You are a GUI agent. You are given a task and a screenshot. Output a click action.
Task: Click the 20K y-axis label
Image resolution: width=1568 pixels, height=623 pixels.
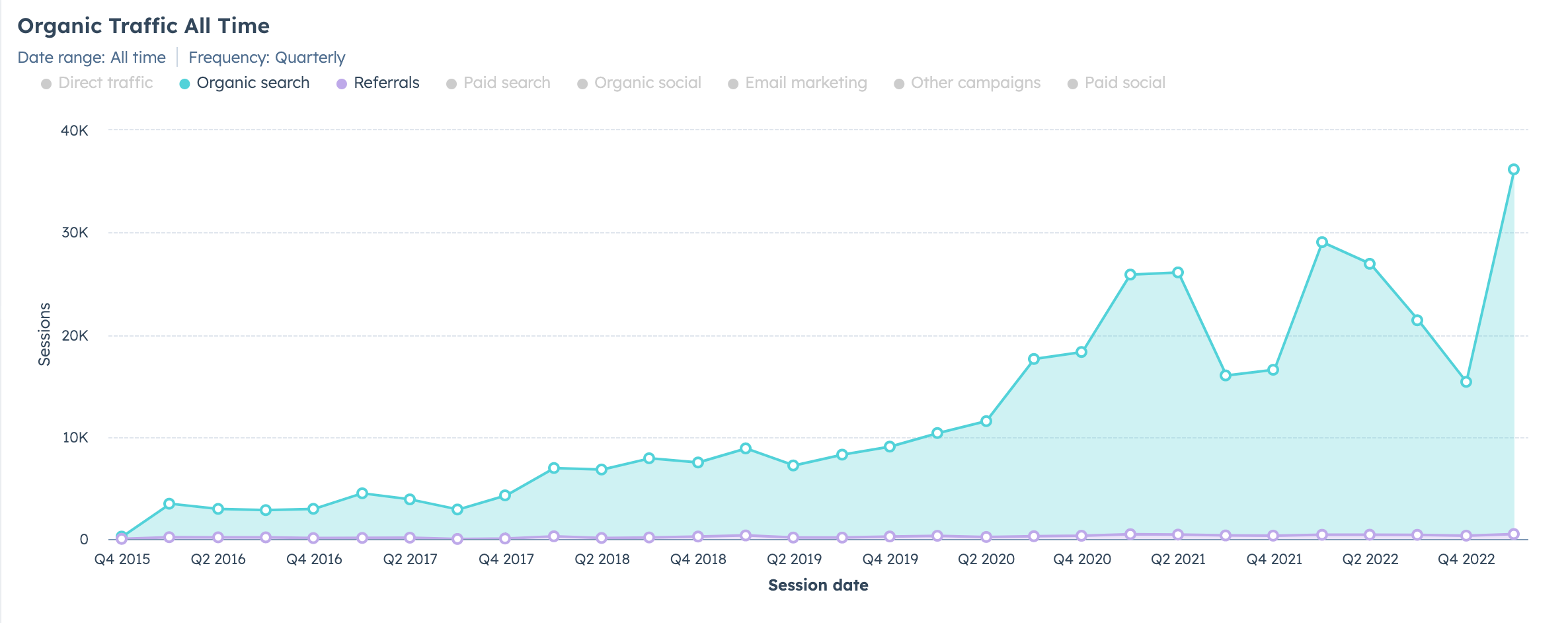(x=75, y=335)
